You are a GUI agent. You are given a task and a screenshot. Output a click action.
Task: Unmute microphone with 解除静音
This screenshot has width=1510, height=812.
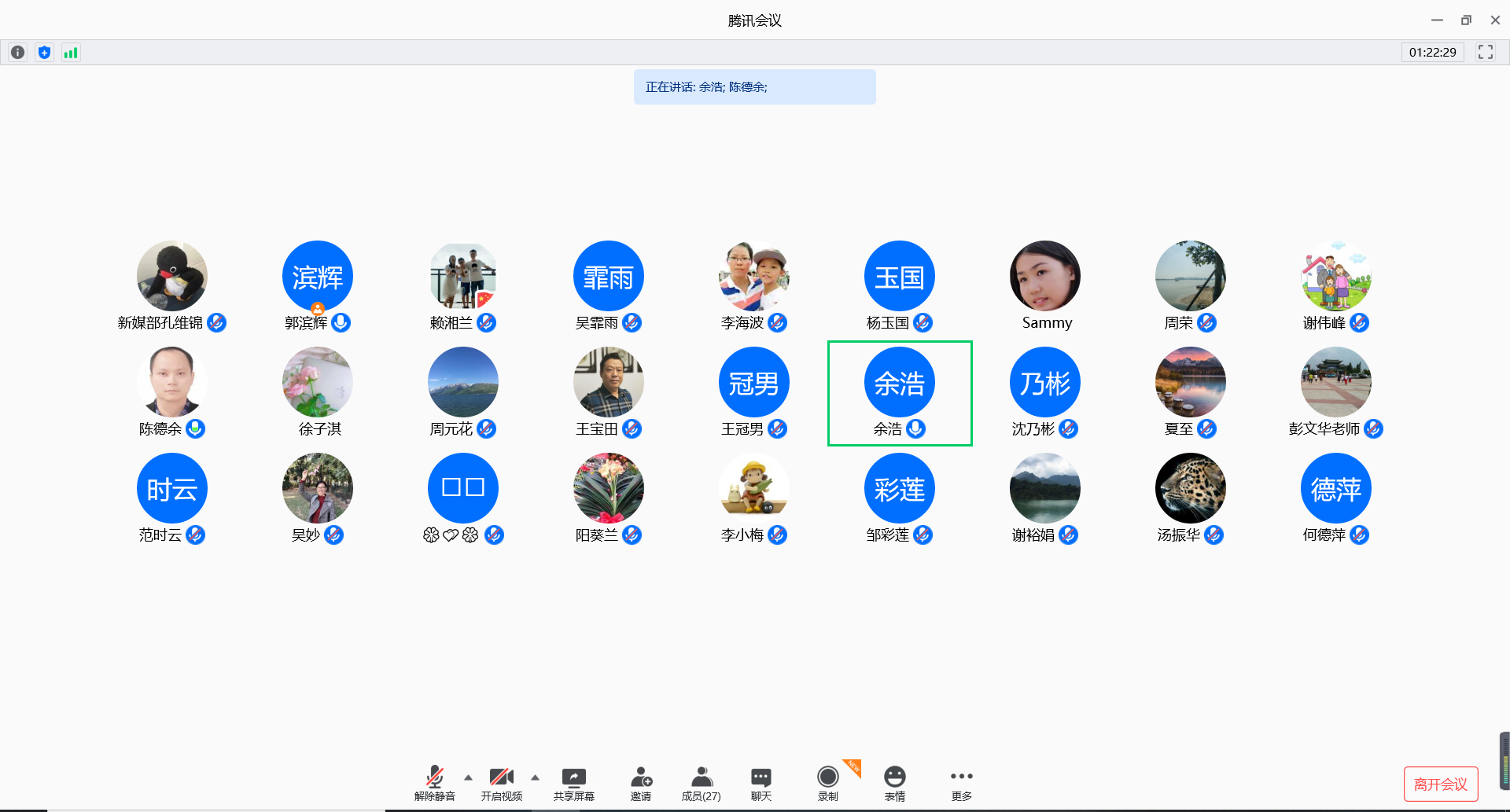[x=434, y=784]
